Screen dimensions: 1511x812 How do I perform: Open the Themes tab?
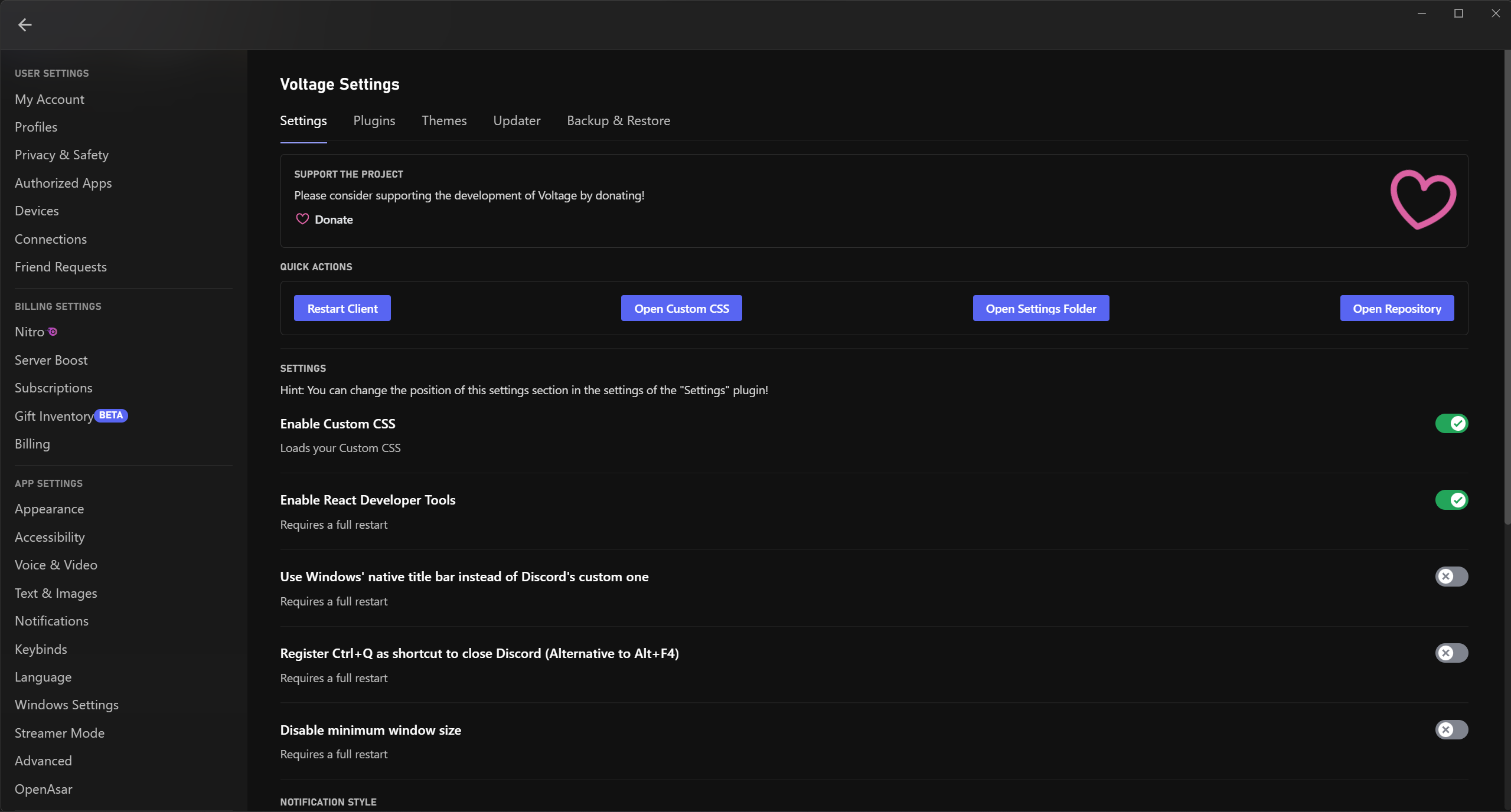click(x=444, y=120)
